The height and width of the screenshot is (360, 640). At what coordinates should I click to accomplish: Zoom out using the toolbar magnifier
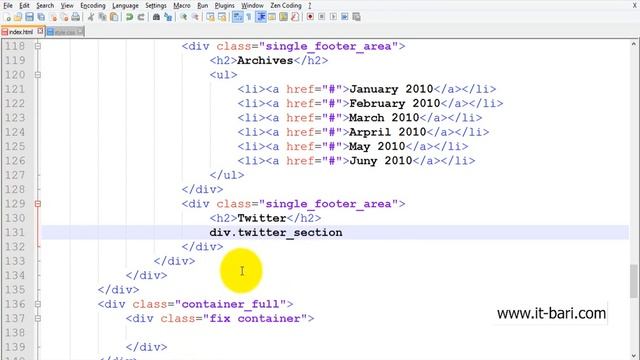pos(195,17)
